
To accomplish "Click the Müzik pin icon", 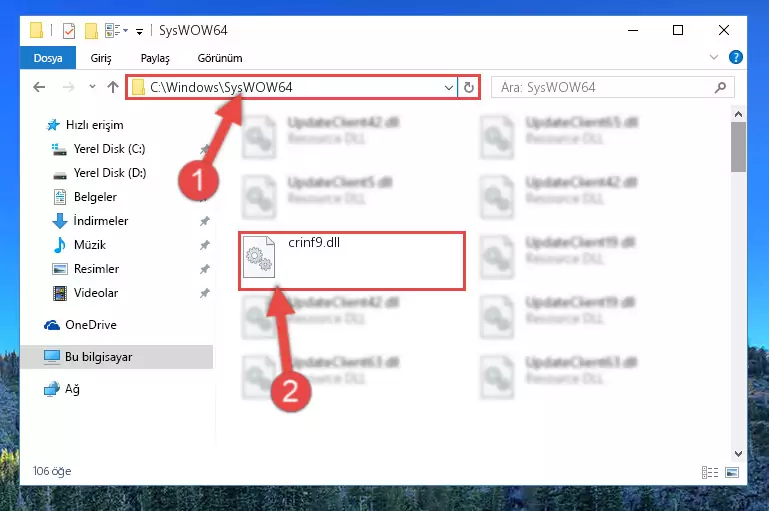I will click(205, 245).
